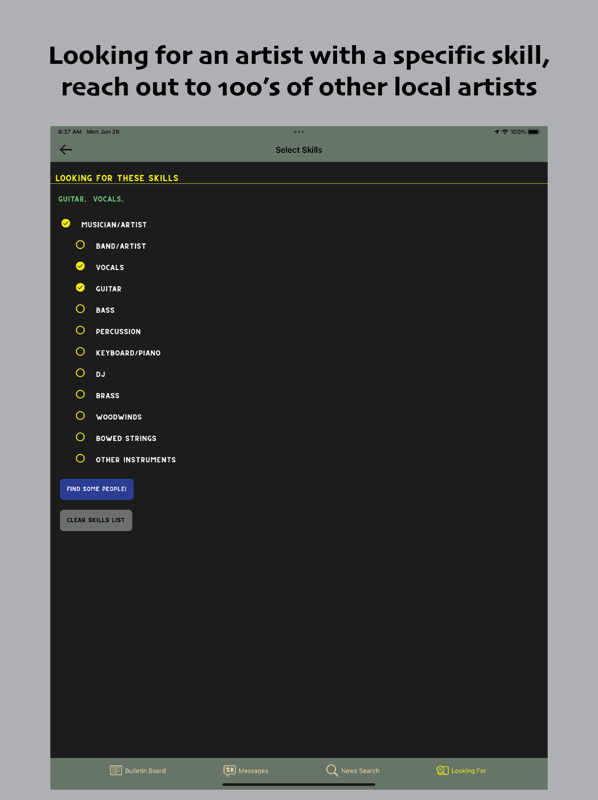Switch to the News Search tab

click(353, 770)
